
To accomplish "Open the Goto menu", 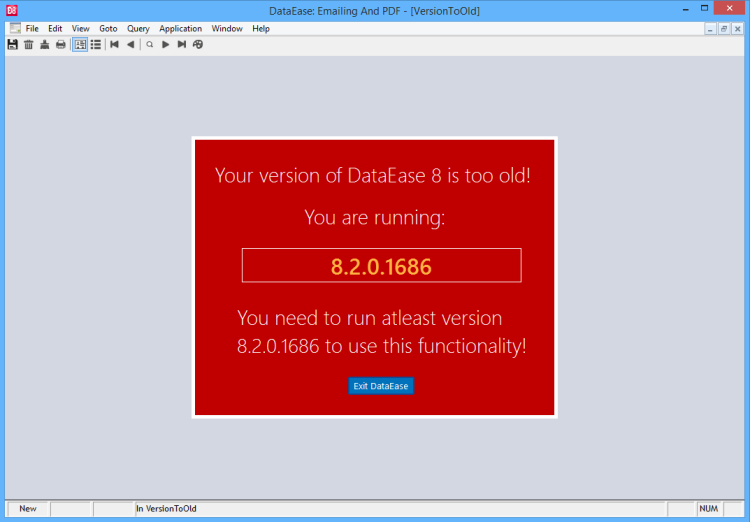I will [108, 29].
